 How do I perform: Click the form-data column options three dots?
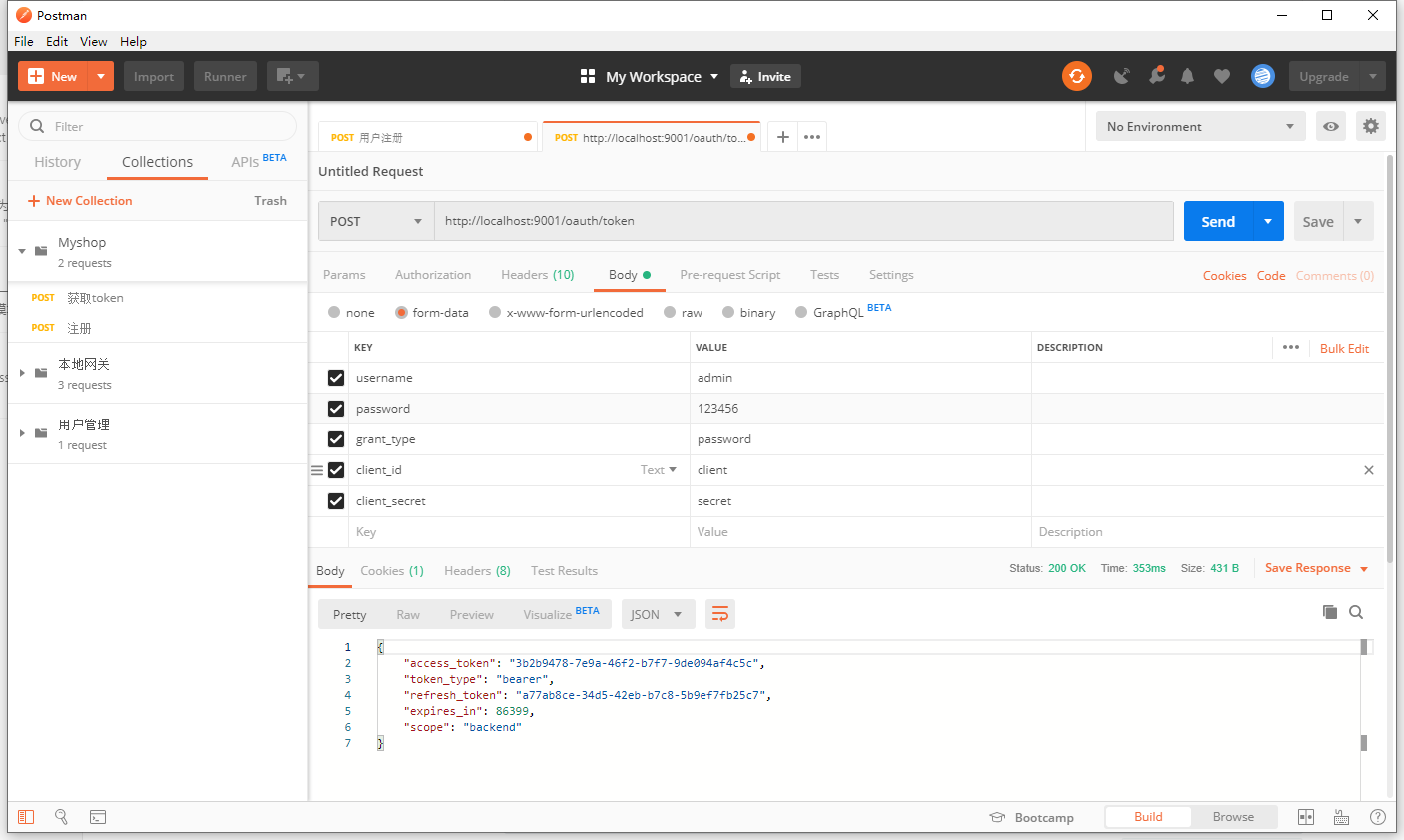click(x=1291, y=348)
